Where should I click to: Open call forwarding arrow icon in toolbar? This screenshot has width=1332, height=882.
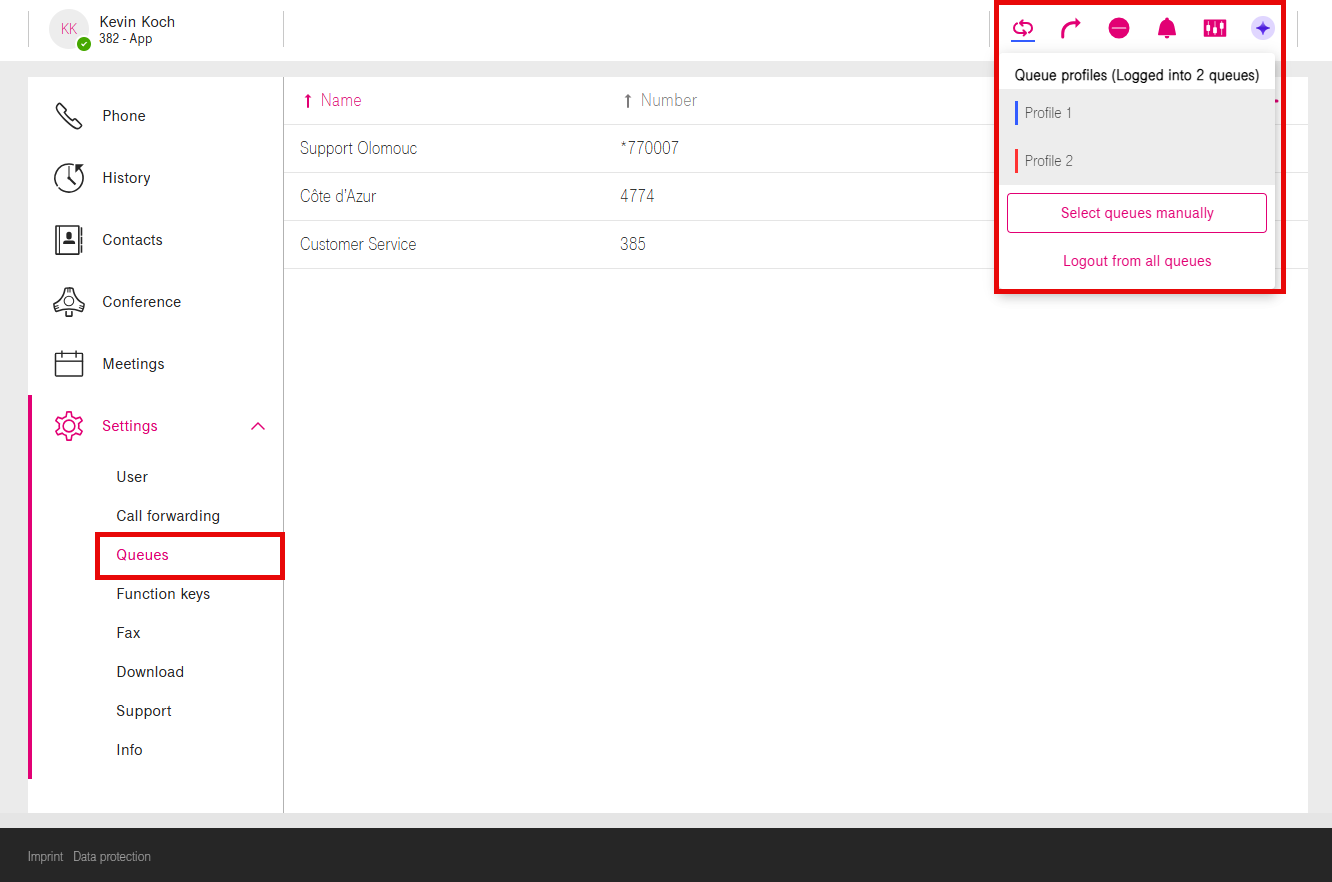click(1070, 28)
